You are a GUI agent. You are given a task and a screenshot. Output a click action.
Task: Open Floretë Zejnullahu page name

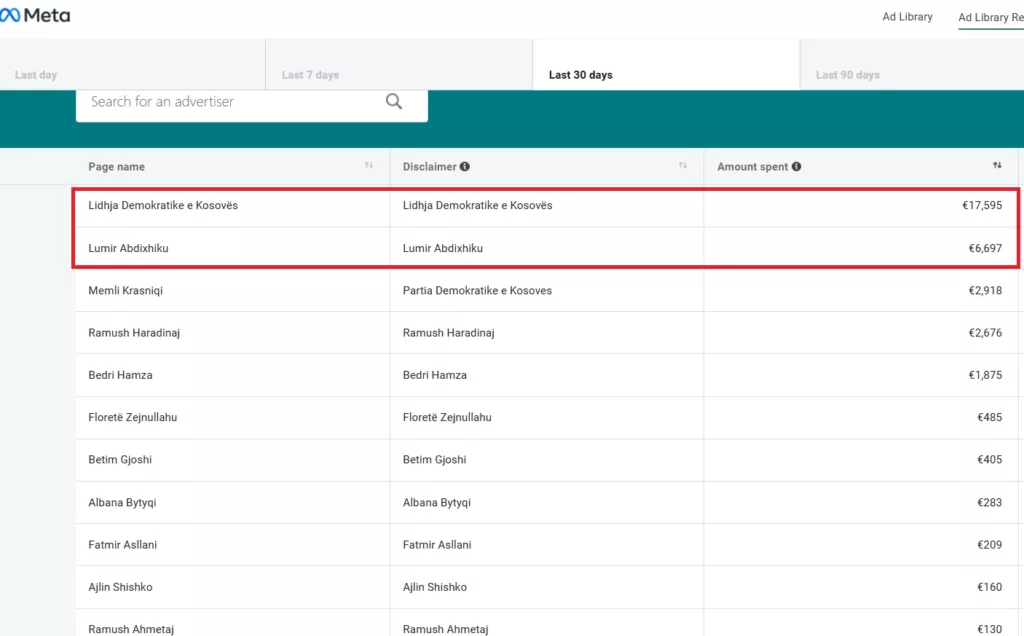coord(133,417)
